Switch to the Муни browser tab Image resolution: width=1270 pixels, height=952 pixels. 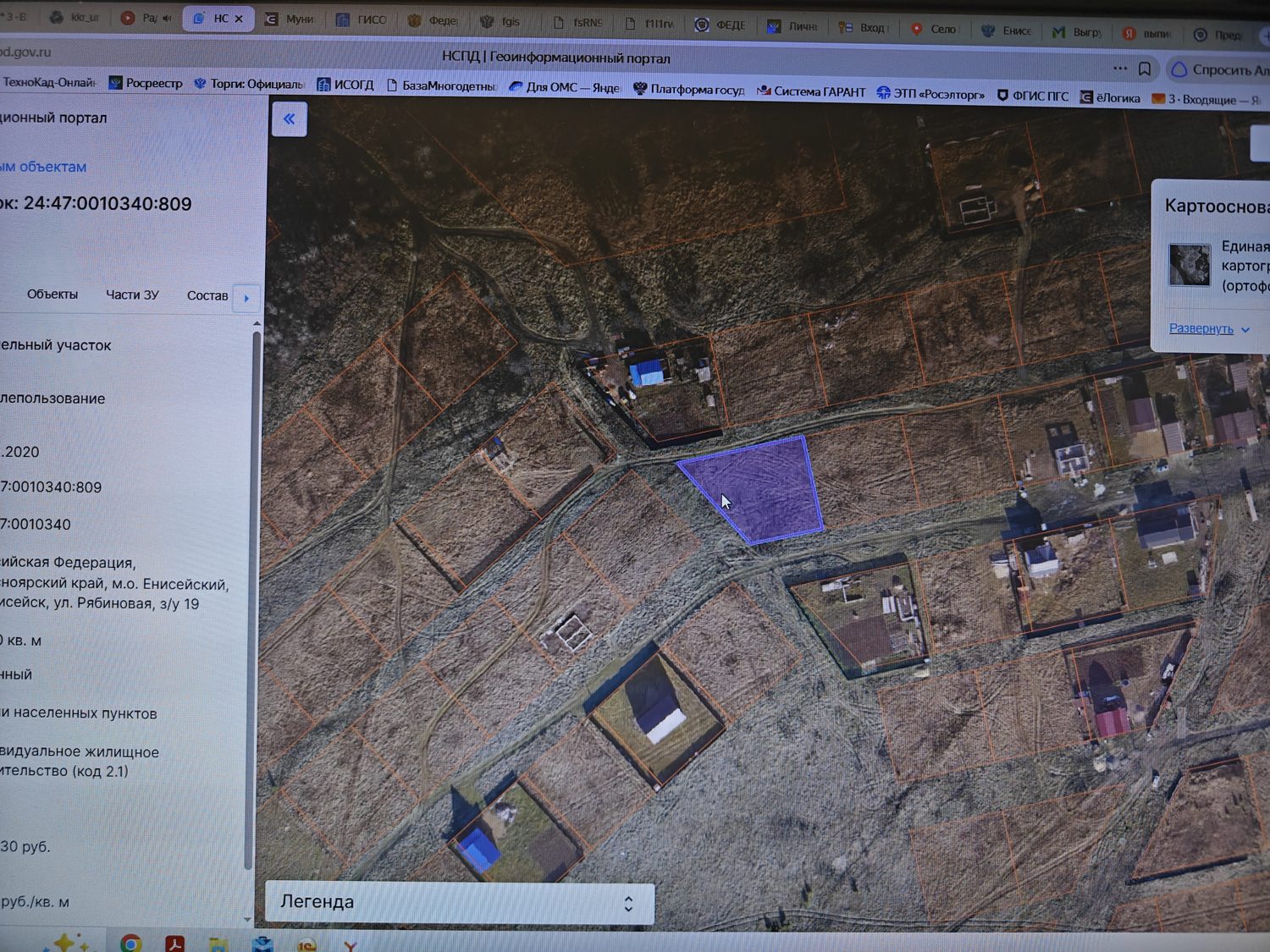pos(290,19)
